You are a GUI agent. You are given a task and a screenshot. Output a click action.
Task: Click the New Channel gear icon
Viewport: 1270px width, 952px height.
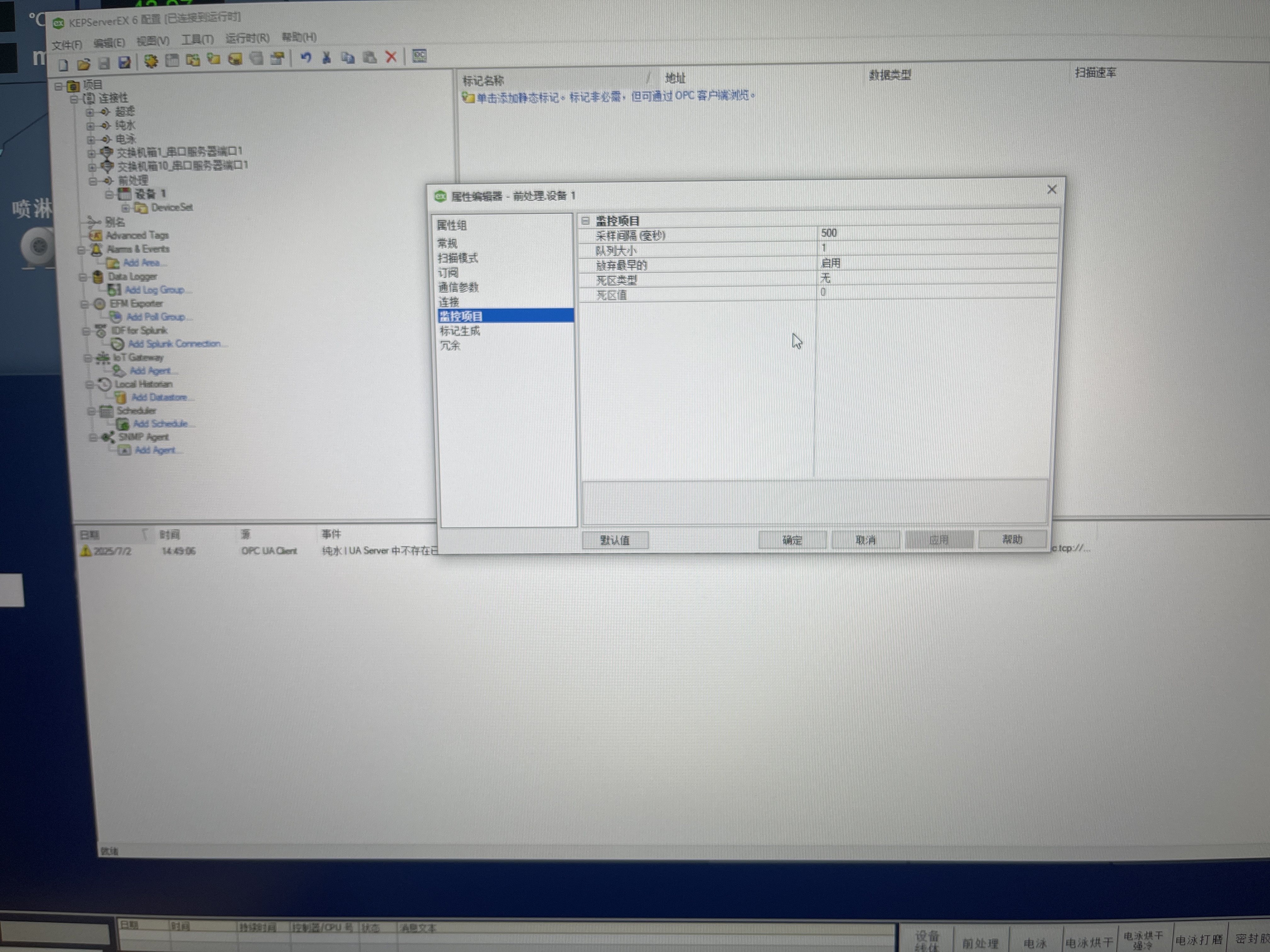click(x=151, y=61)
